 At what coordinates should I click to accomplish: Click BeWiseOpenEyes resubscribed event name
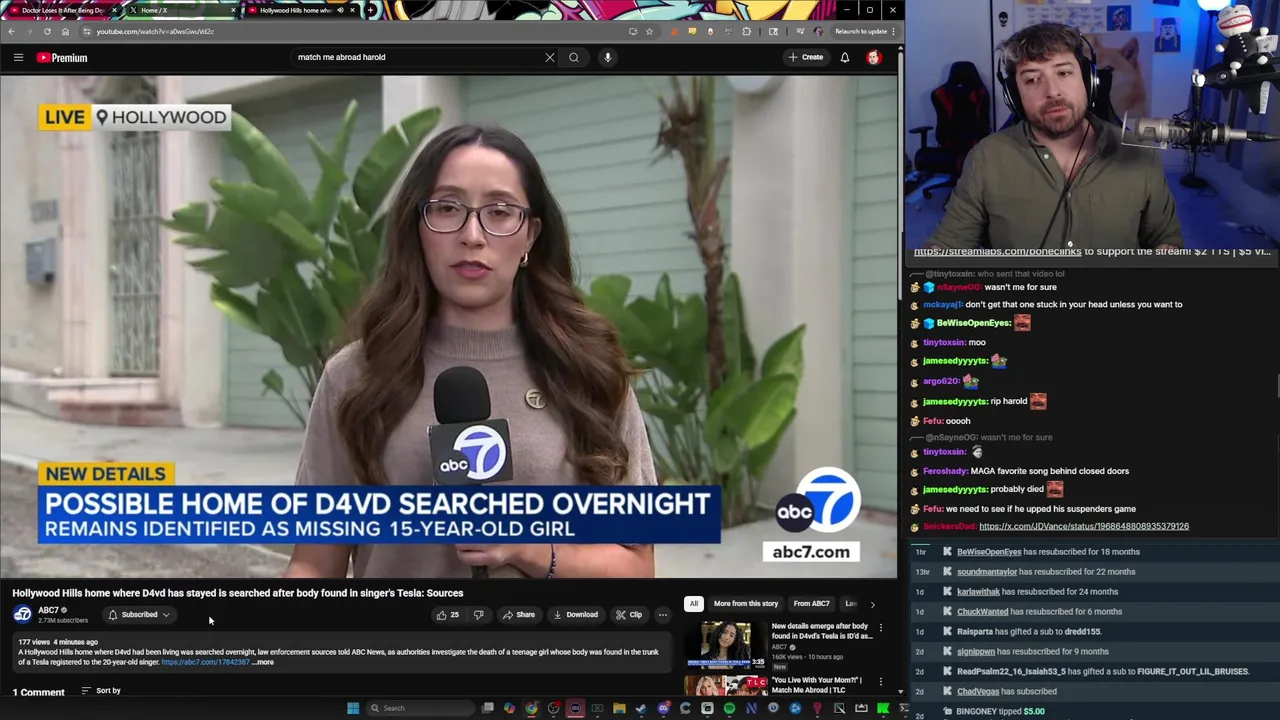click(989, 552)
